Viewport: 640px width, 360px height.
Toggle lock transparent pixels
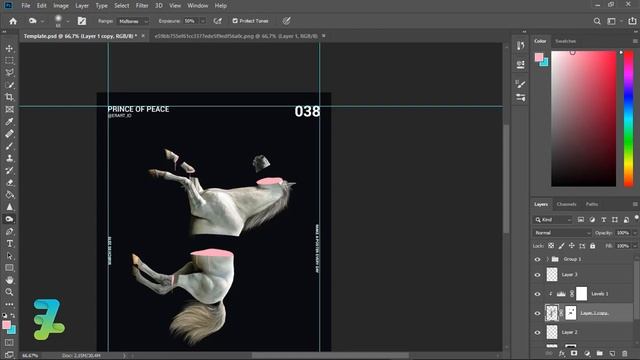click(x=551, y=246)
